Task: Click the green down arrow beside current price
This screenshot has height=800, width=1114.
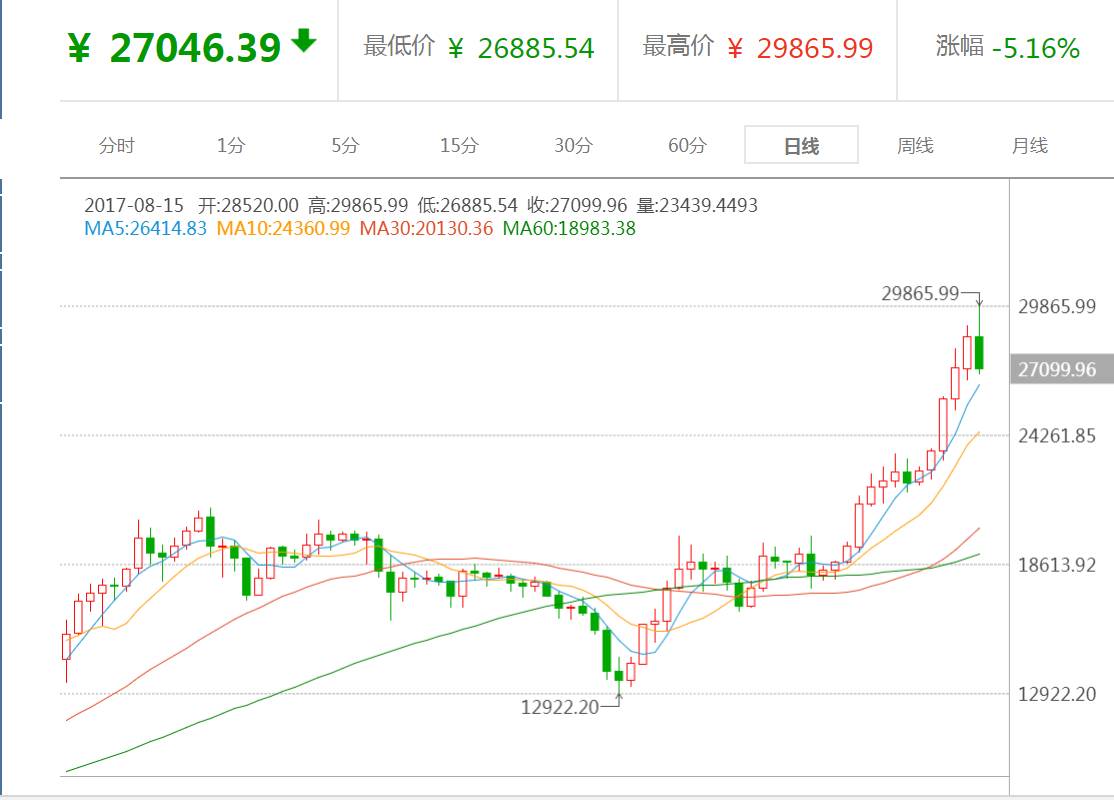Action: pos(304,41)
